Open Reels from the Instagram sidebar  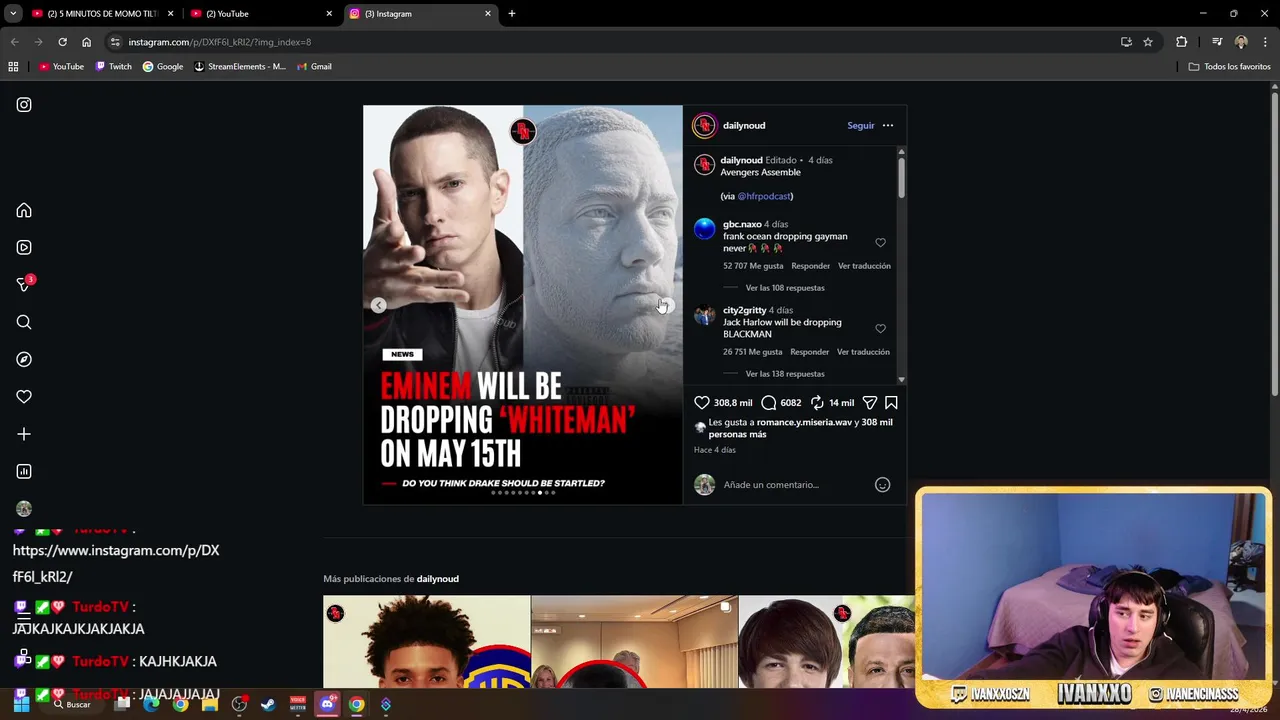point(24,247)
